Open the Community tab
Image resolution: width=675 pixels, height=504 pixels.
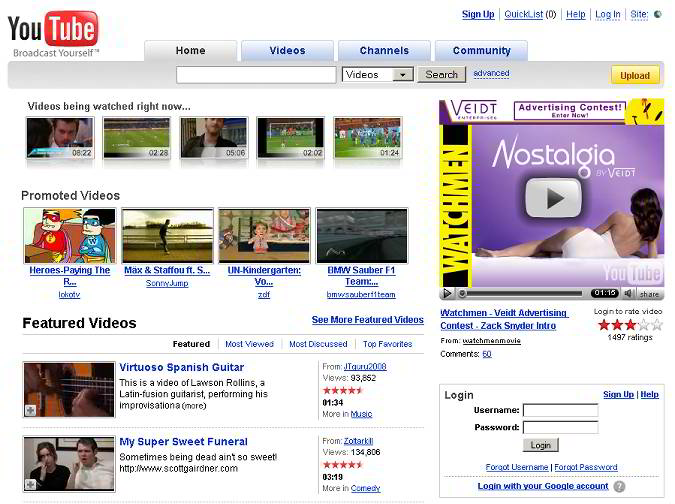[x=481, y=51]
